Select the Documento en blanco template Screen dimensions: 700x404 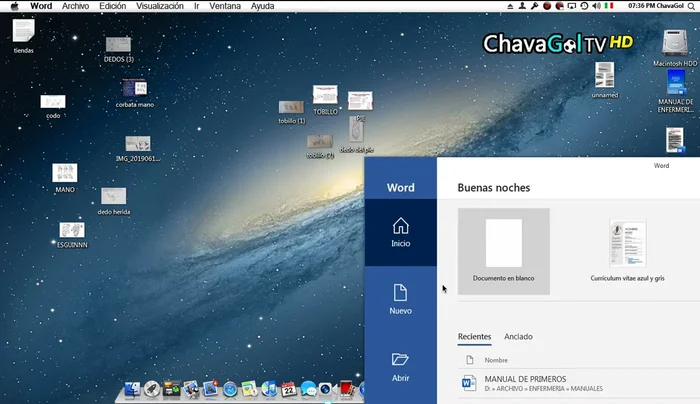(503, 250)
